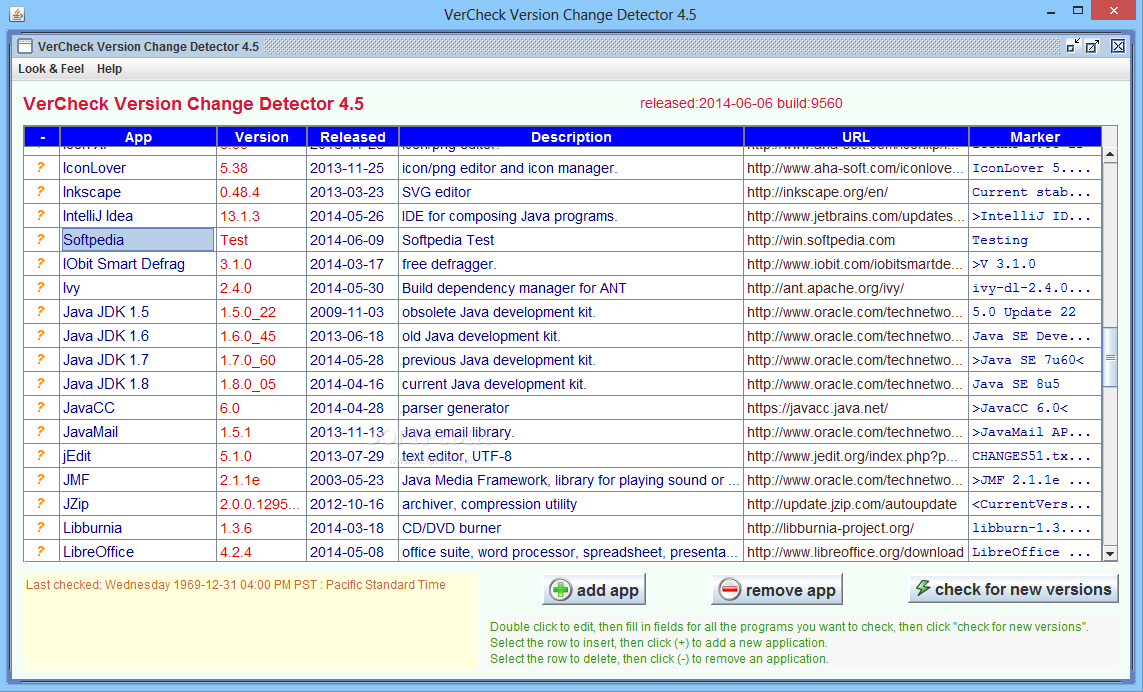Screen dimensions: 1143x692
Task: Click the URL column header
Action: (856, 136)
